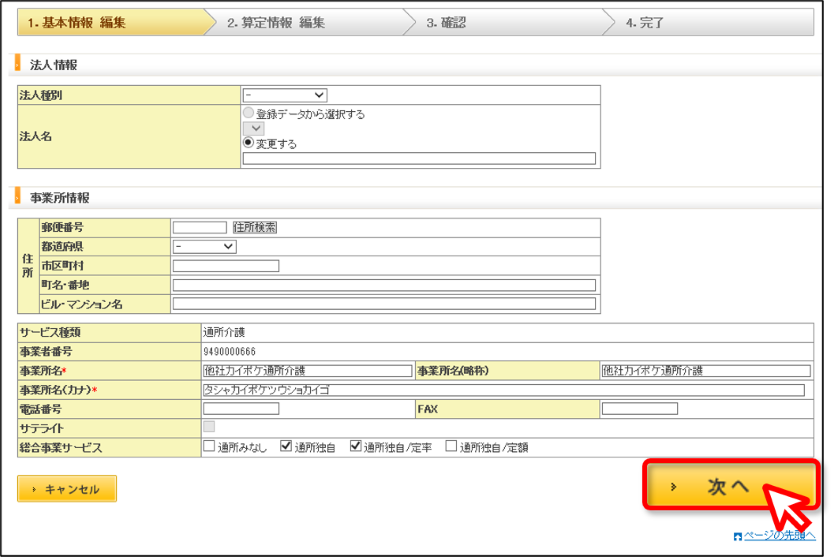831x557 pixels.
Task: Expand the registered 法人名 data dropdown
Action: click(x=254, y=128)
